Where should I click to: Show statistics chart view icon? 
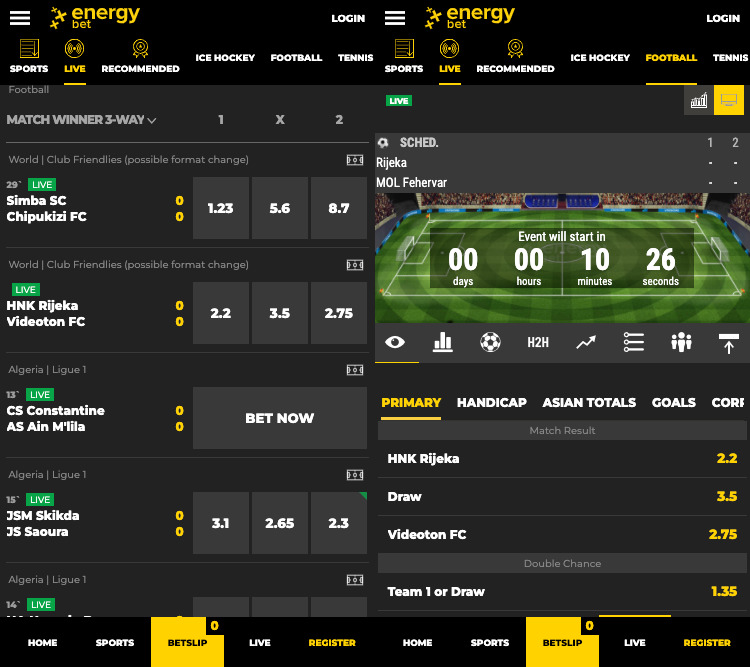(x=699, y=100)
